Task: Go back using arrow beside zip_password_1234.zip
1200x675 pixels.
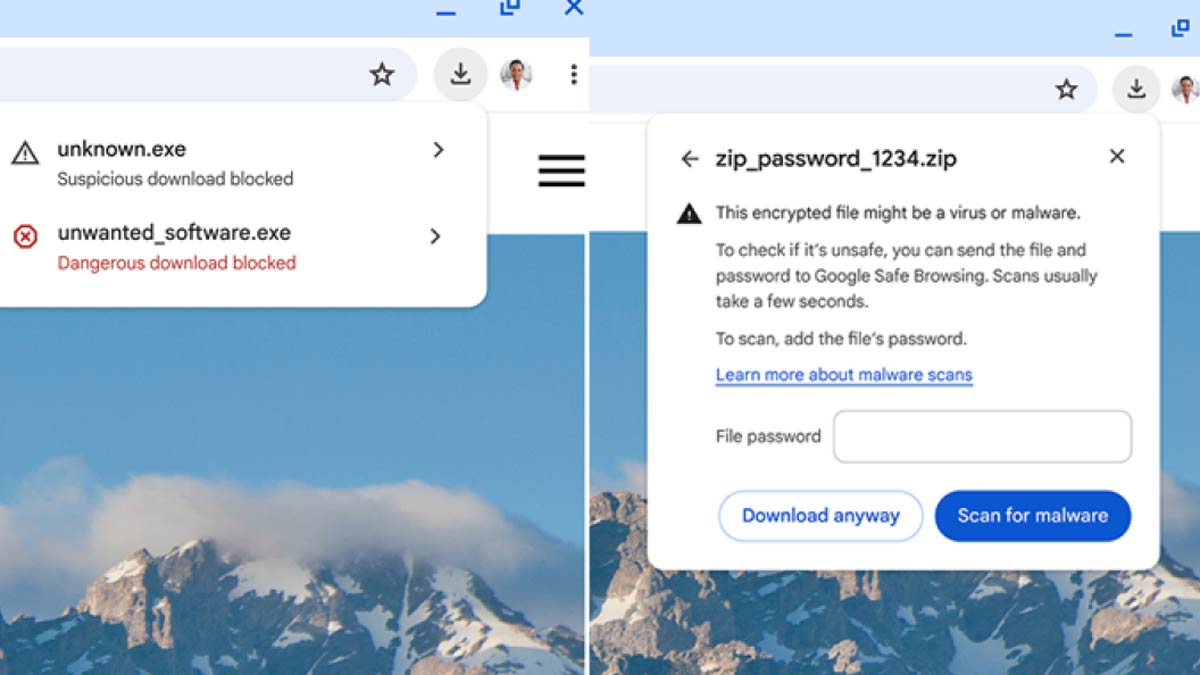Action: coord(689,158)
